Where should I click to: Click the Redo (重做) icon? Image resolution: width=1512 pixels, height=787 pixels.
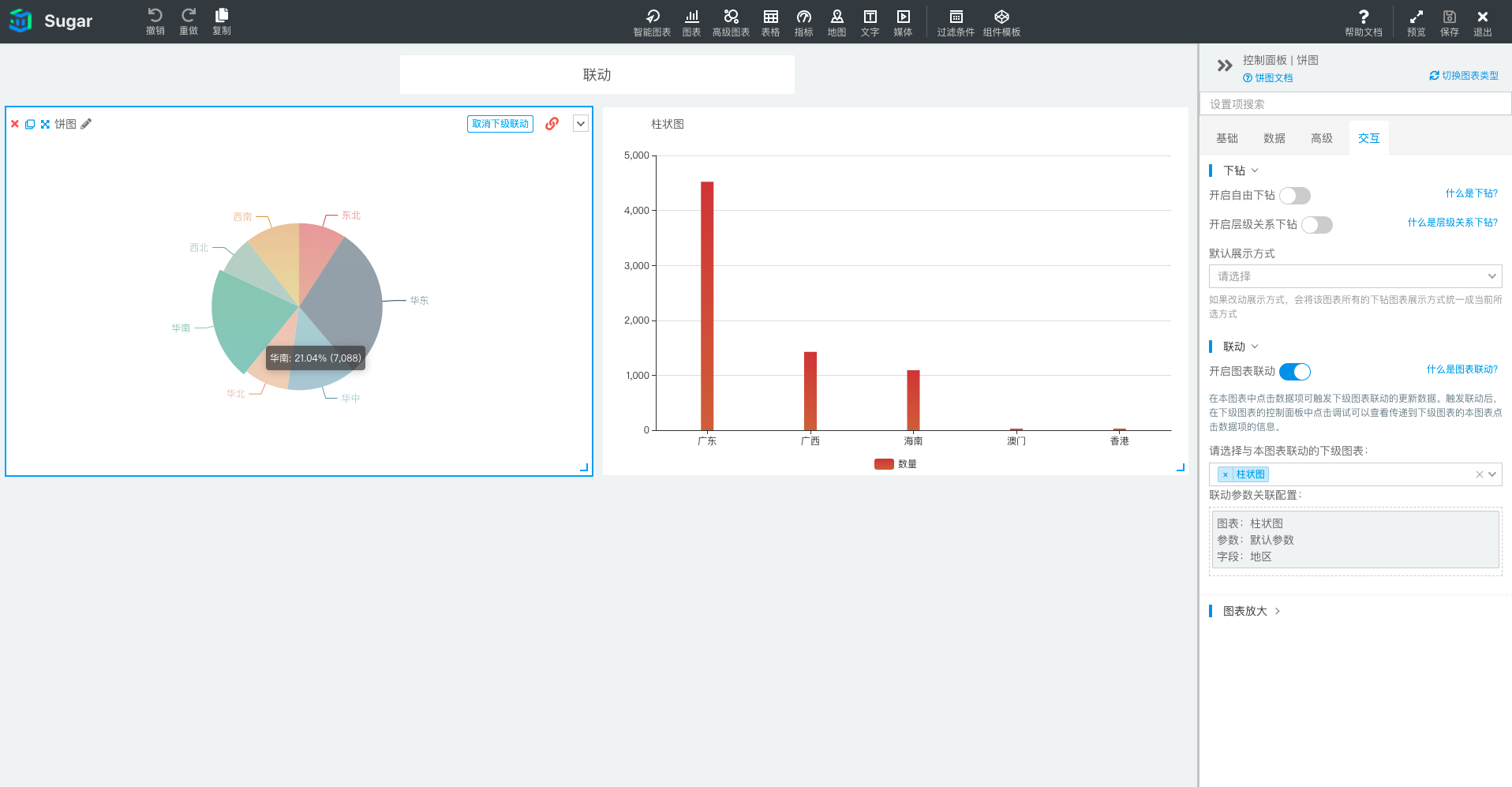coord(188,21)
